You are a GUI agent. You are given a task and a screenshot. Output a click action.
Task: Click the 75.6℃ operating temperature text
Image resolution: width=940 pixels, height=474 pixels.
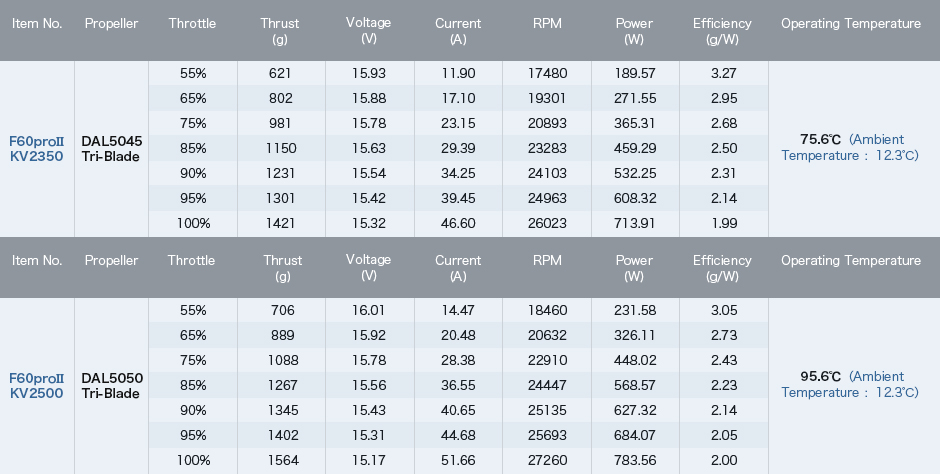(820, 140)
